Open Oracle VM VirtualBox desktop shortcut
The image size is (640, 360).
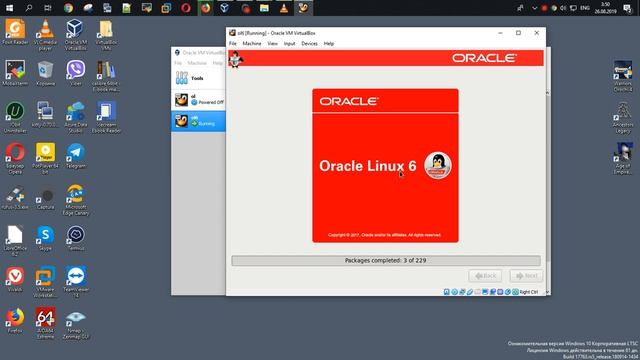76,34
